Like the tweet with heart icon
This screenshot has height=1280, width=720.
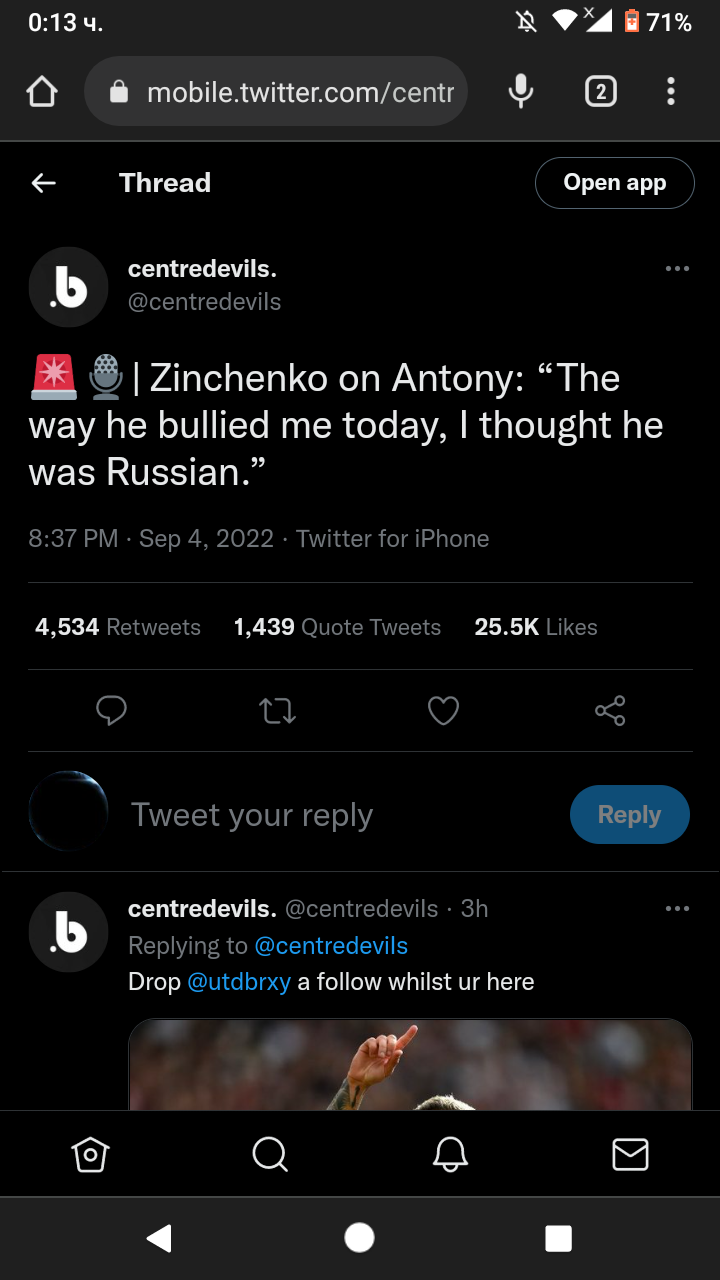(443, 711)
